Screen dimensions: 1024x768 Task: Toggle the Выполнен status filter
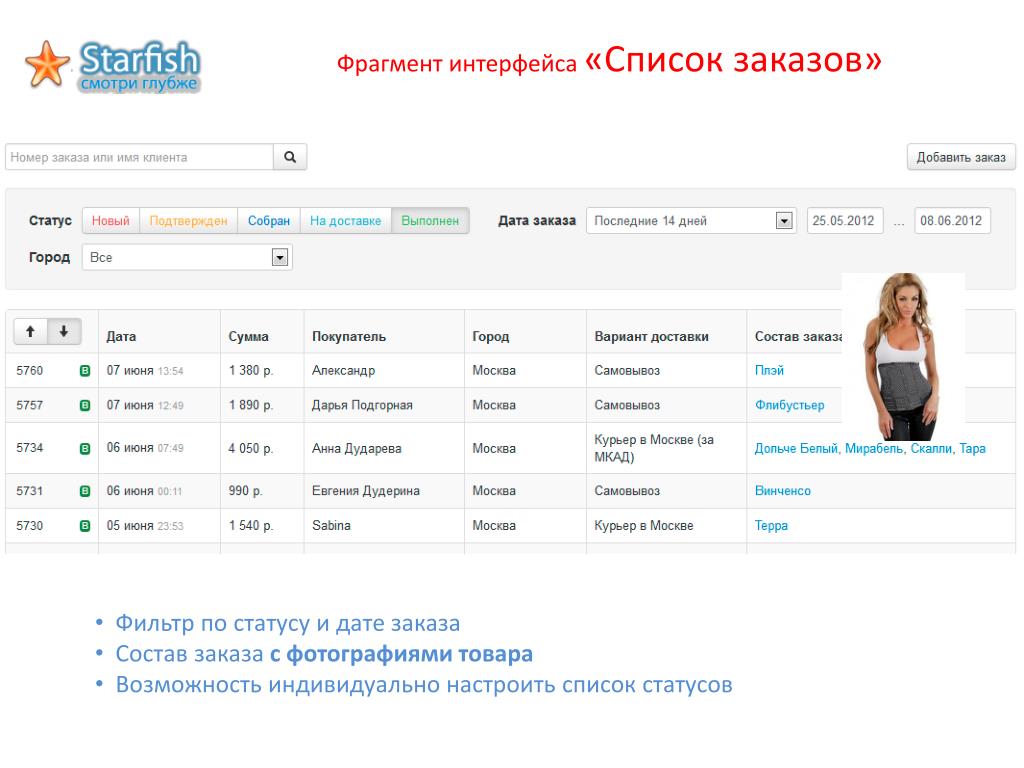[x=430, y=221]
